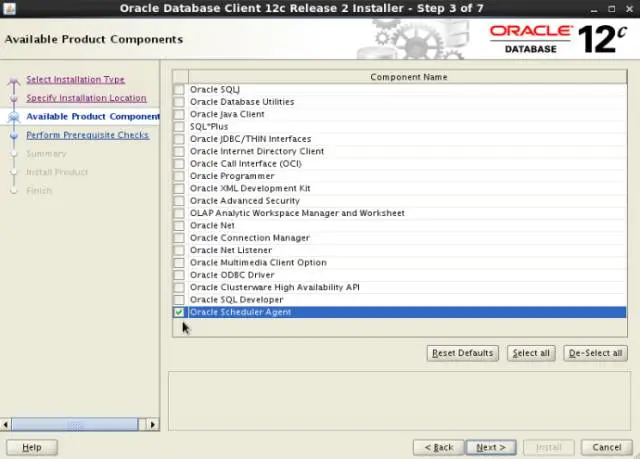Click the Next button
The height and width of the screenshot is (459, 640).
(491, 447)
